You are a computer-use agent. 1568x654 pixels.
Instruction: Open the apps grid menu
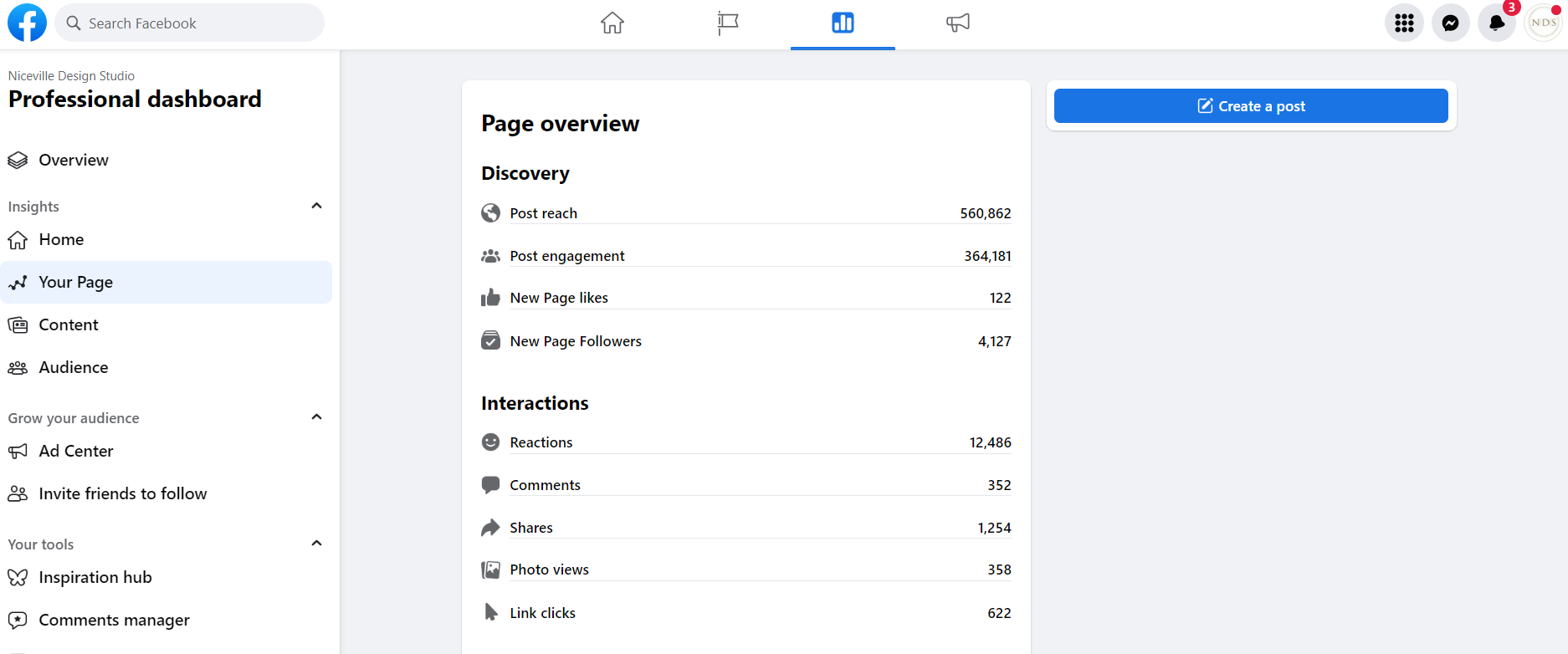click(1404, 23)
